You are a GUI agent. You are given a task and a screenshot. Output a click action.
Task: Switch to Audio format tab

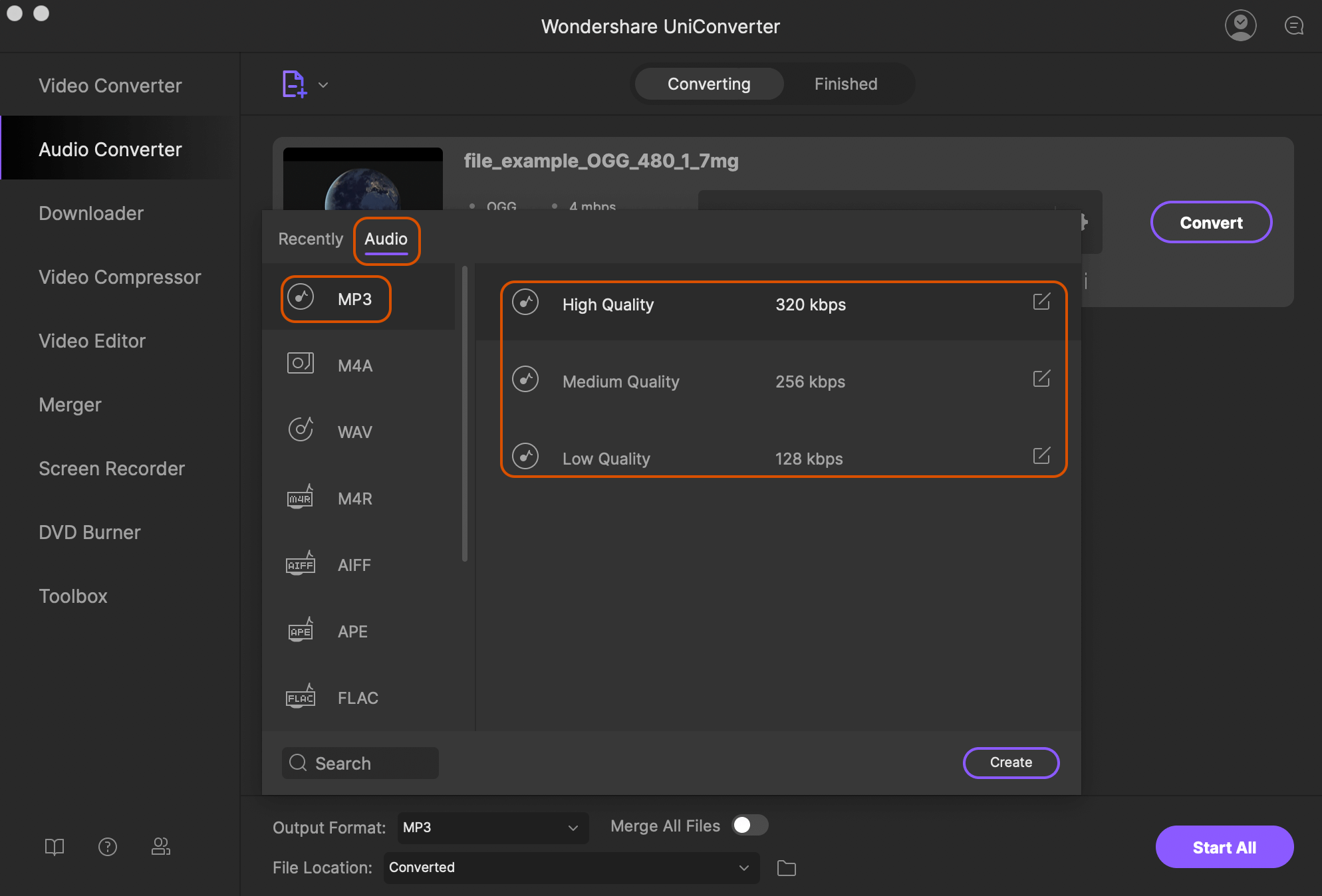pos(385,238)
